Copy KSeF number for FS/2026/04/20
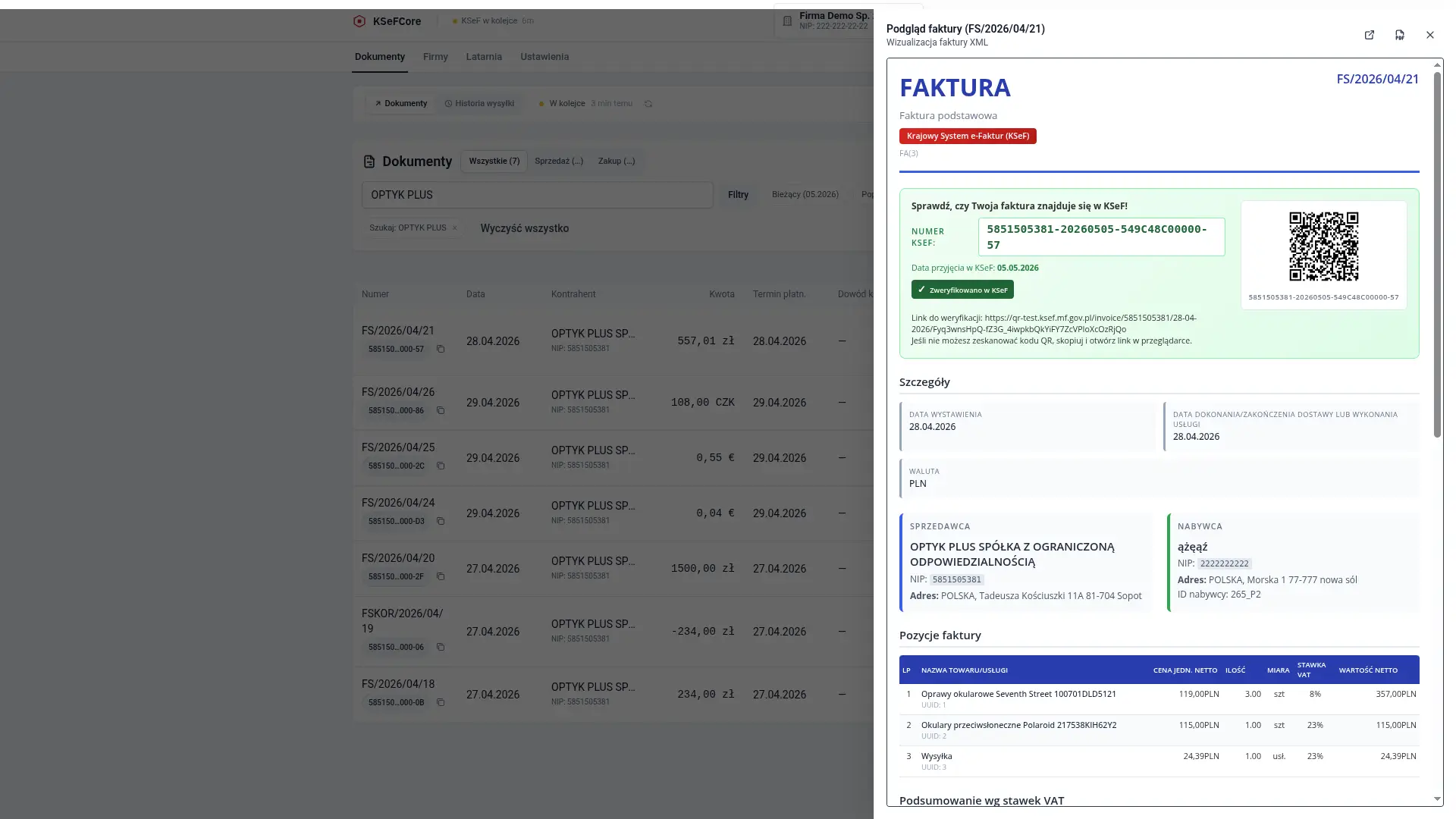The width and height of the screenshot is (1456, 819). [x=441, y=577]
